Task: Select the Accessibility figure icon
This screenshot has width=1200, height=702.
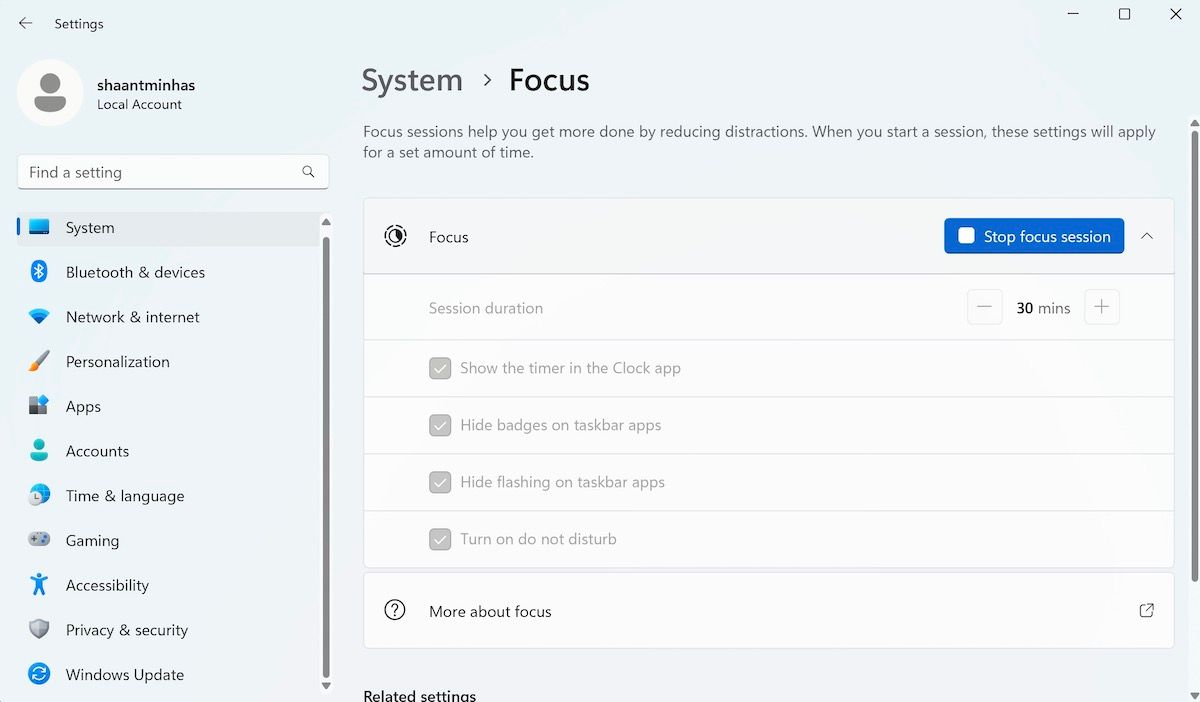Action: 39,585
